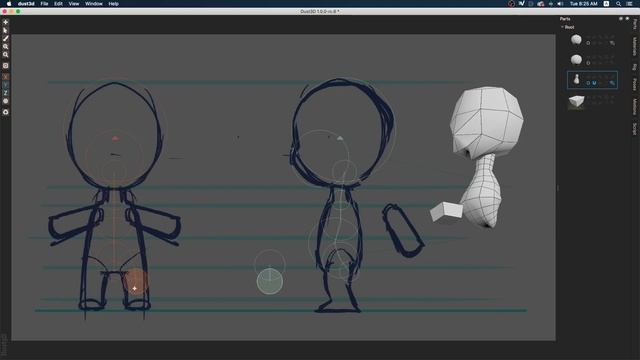Click brush icon on selected body part
The width and height of the screenshot is (640, 360).
point(612,83)
